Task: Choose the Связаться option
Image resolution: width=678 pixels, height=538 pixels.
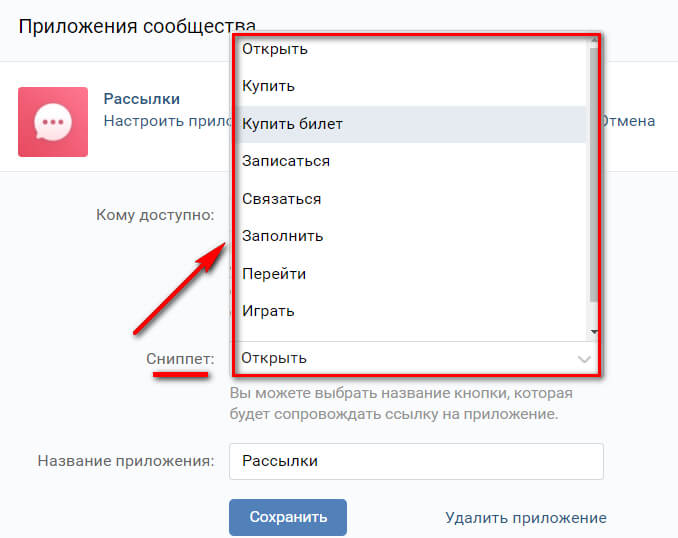Action: tap(282, 199)
